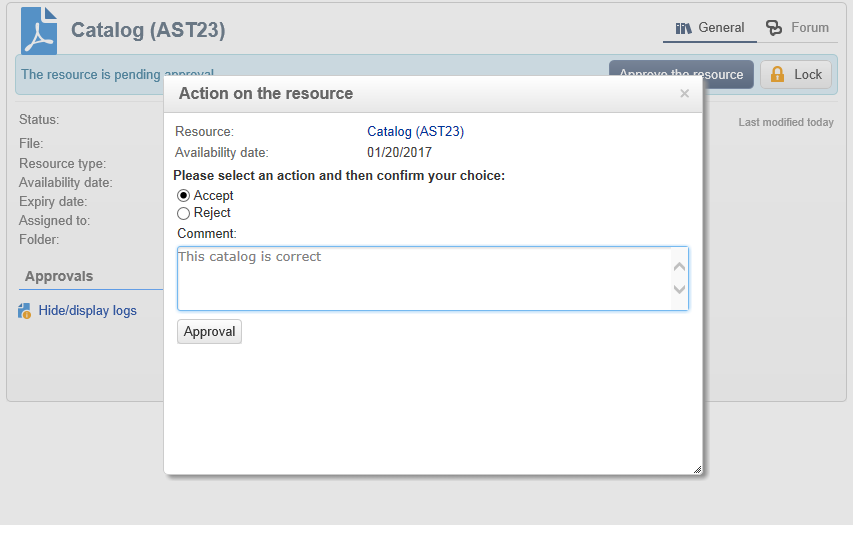Click the Approvals section heading
This screenshot has width=867, height=550.
pyautogui.click(x=59, y=276)
